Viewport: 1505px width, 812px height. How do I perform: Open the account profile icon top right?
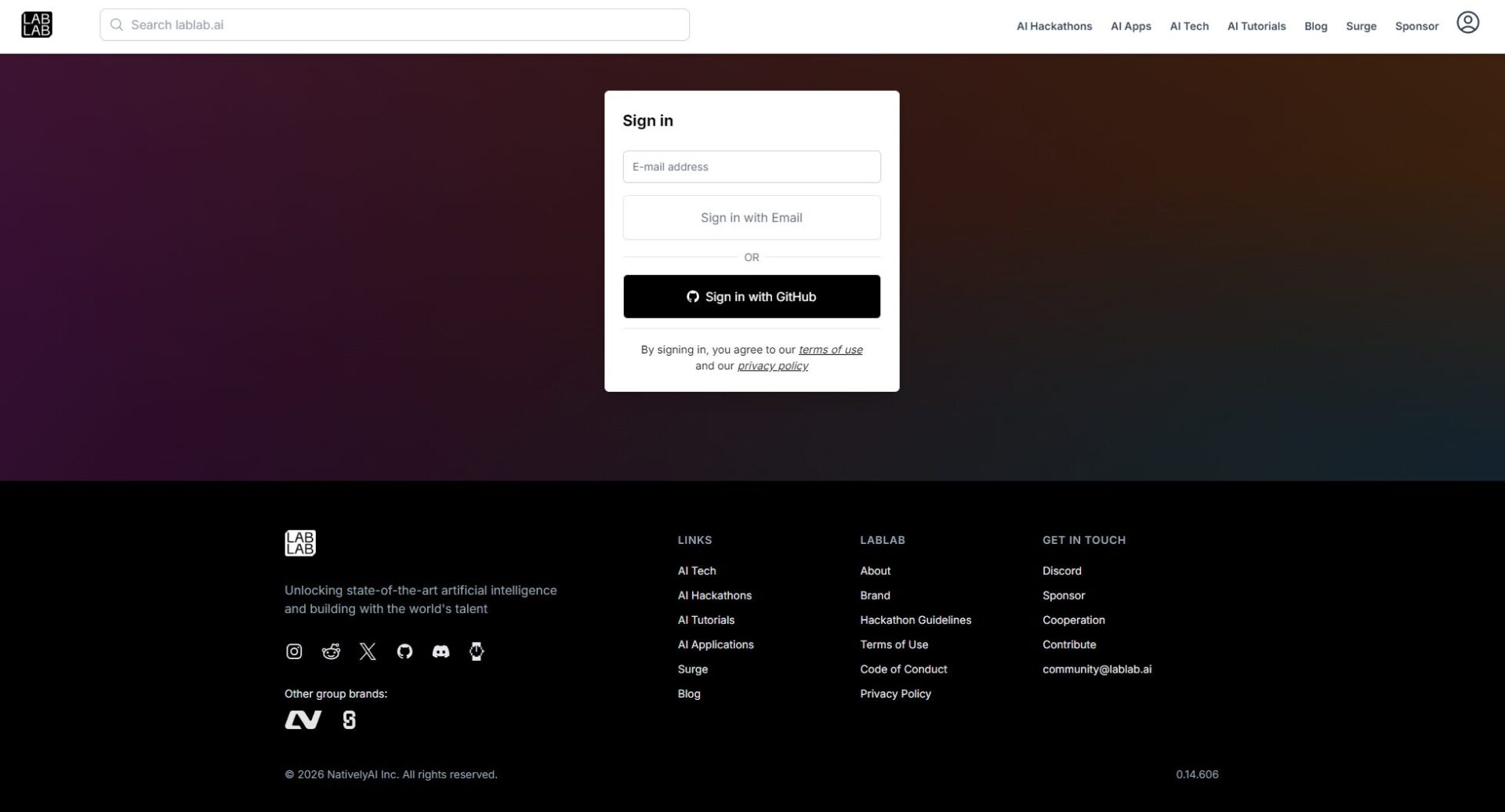[1467, 23]
